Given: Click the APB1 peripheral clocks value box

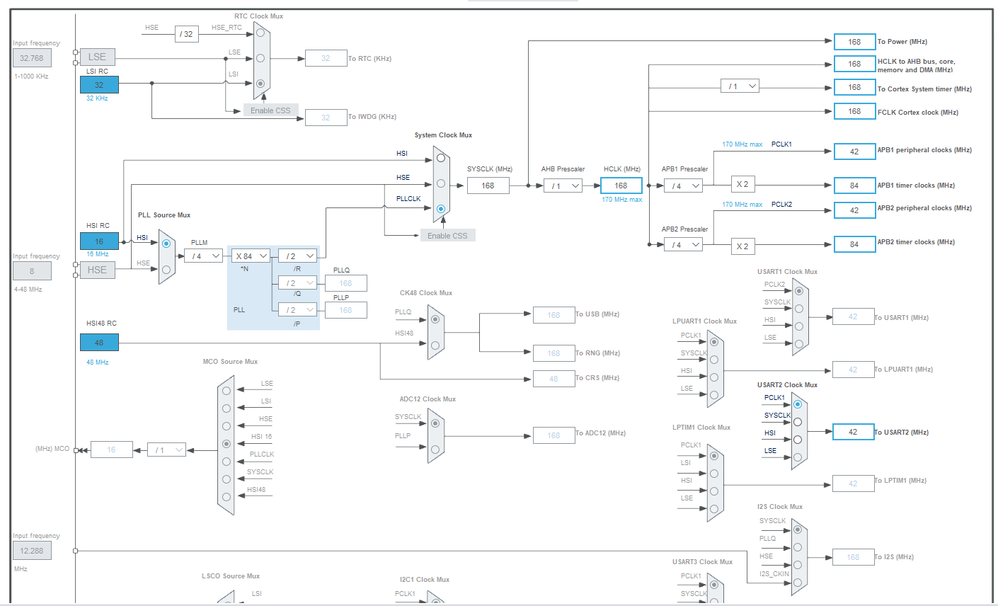Looking at the screenshot, I should pos(854,152).
